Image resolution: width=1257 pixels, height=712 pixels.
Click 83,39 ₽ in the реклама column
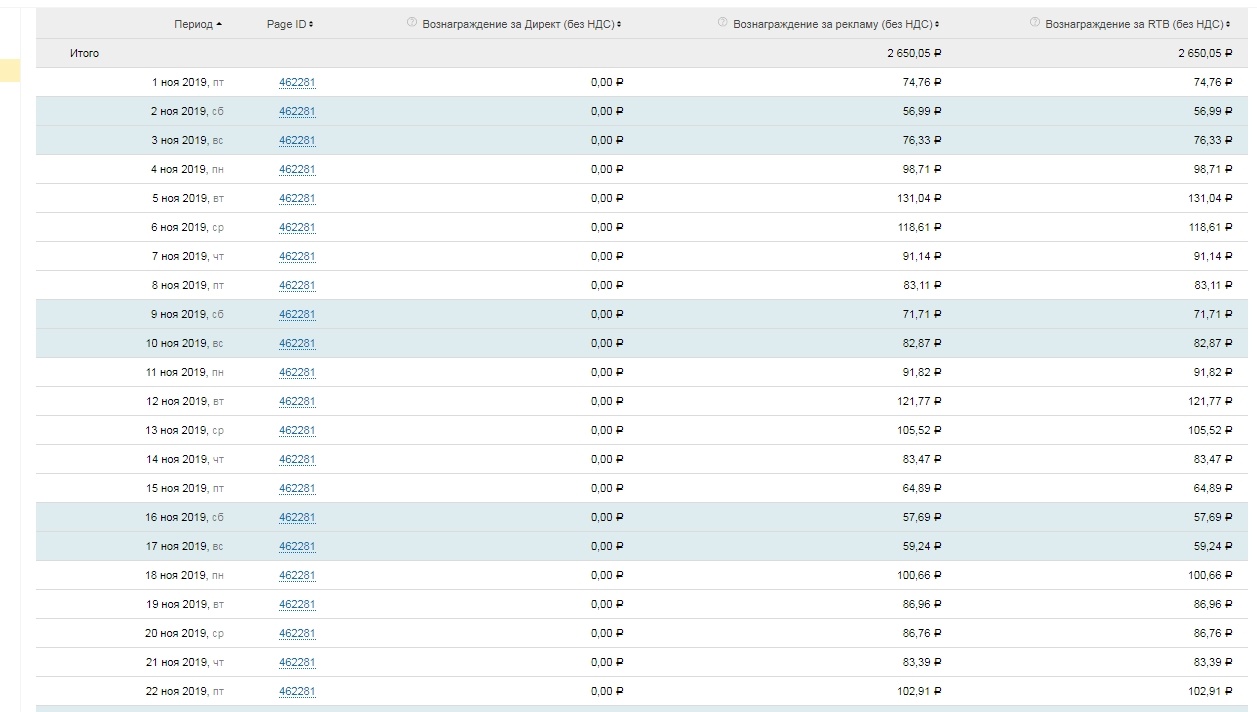point(922,662)
